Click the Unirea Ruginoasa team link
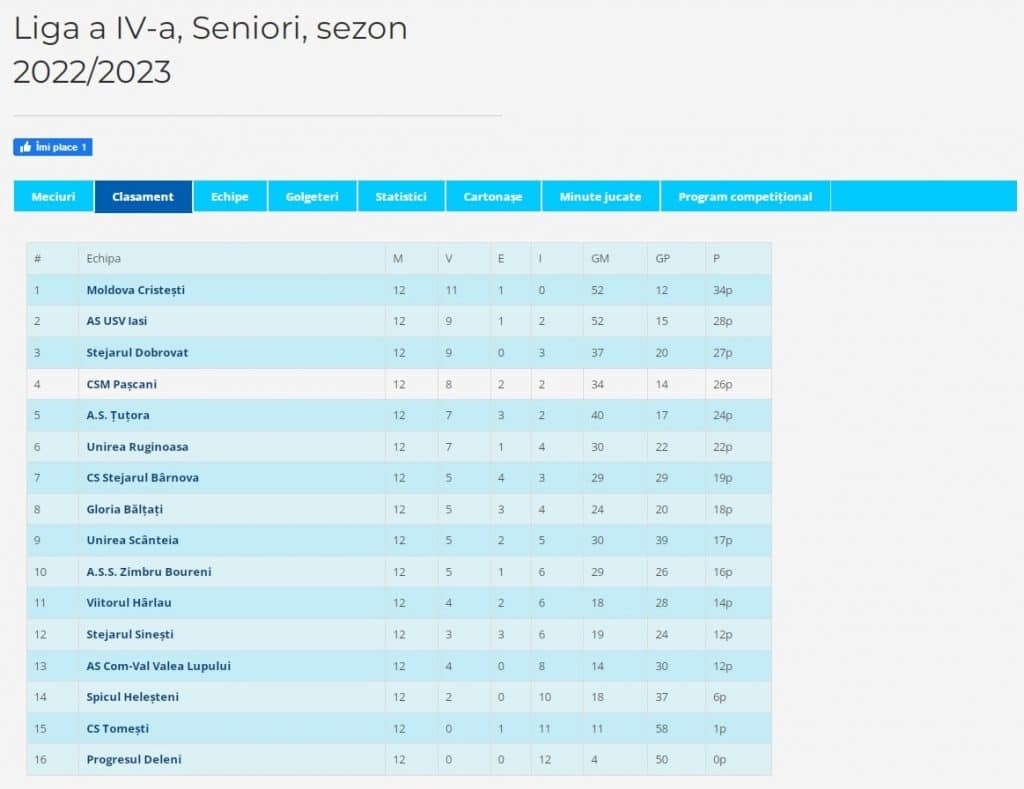 (137, 447)
